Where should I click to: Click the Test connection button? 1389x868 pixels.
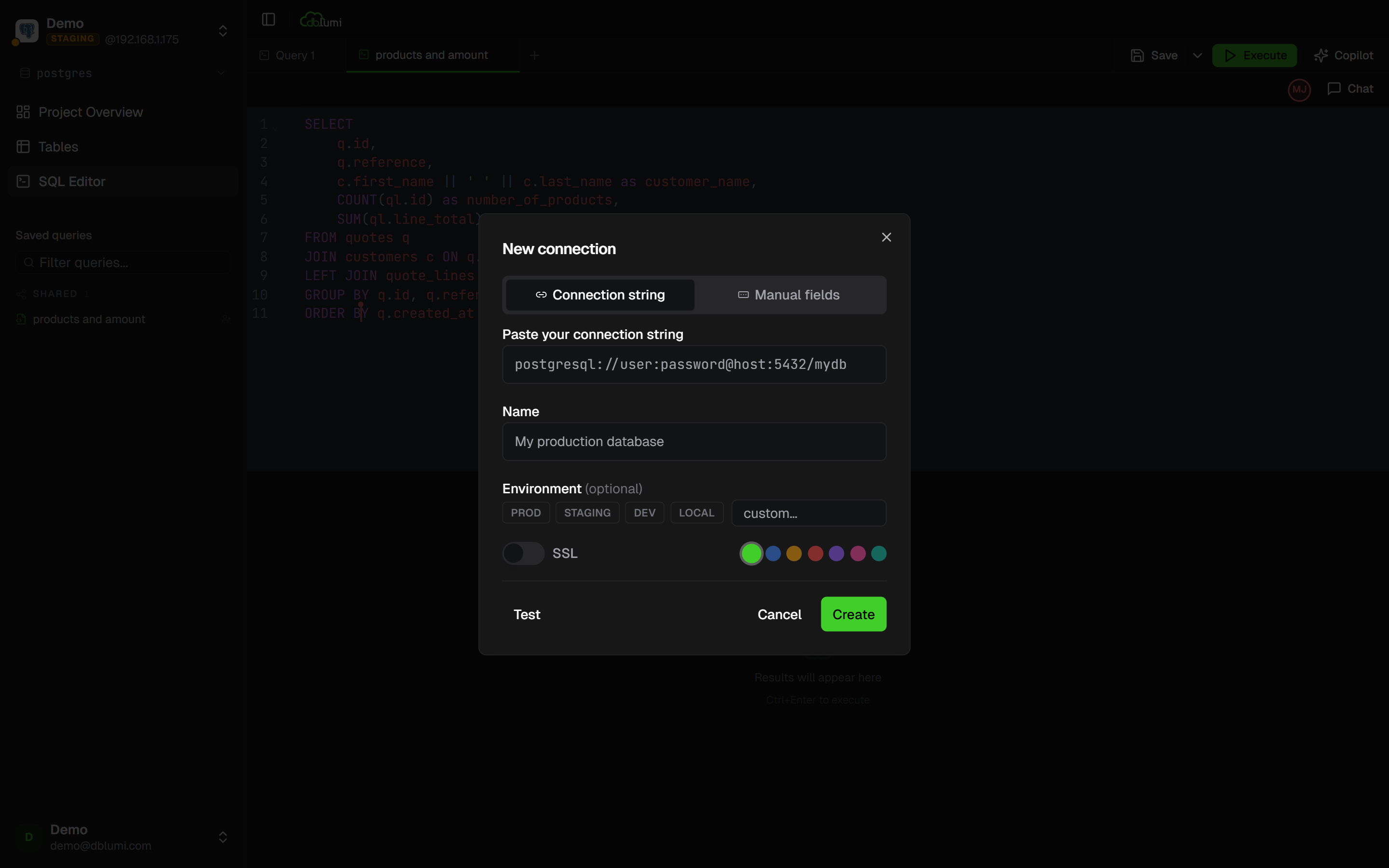click(526, 614)
